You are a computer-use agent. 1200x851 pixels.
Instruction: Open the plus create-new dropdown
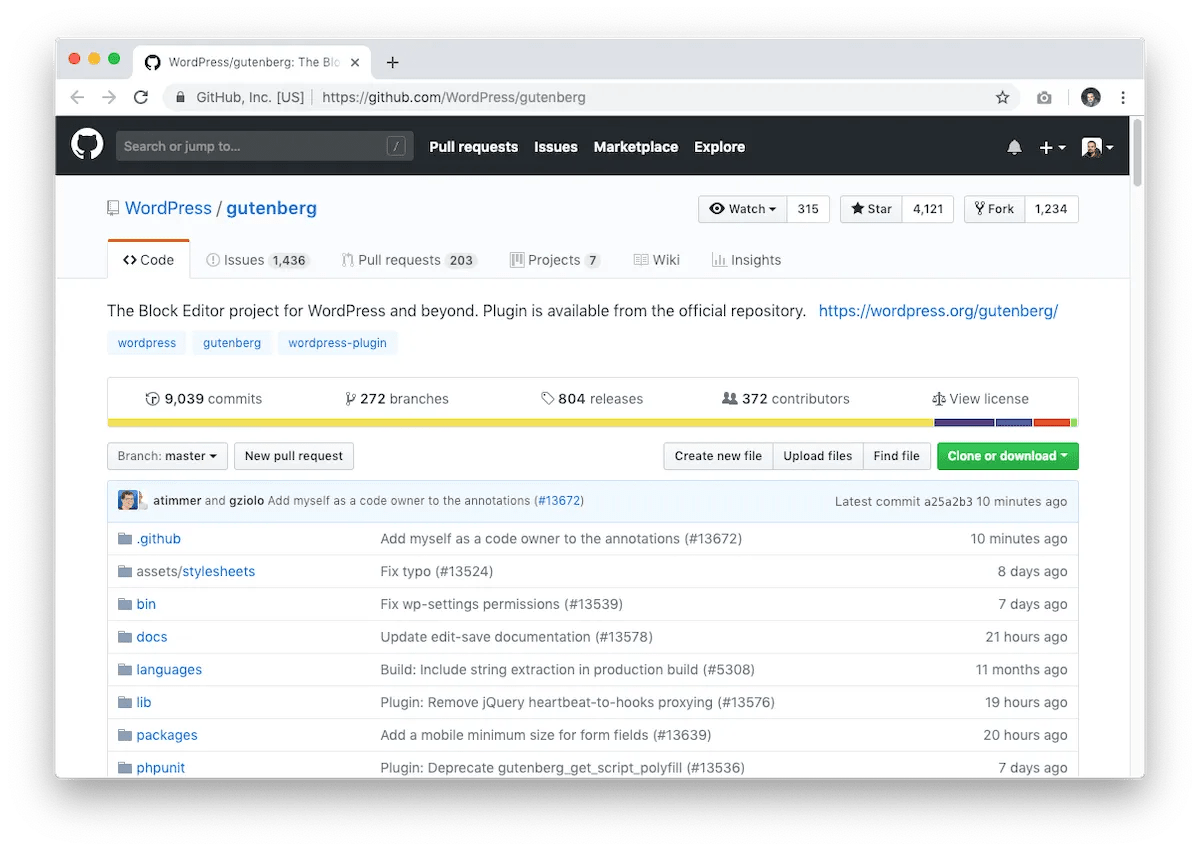coord(1052,147)
